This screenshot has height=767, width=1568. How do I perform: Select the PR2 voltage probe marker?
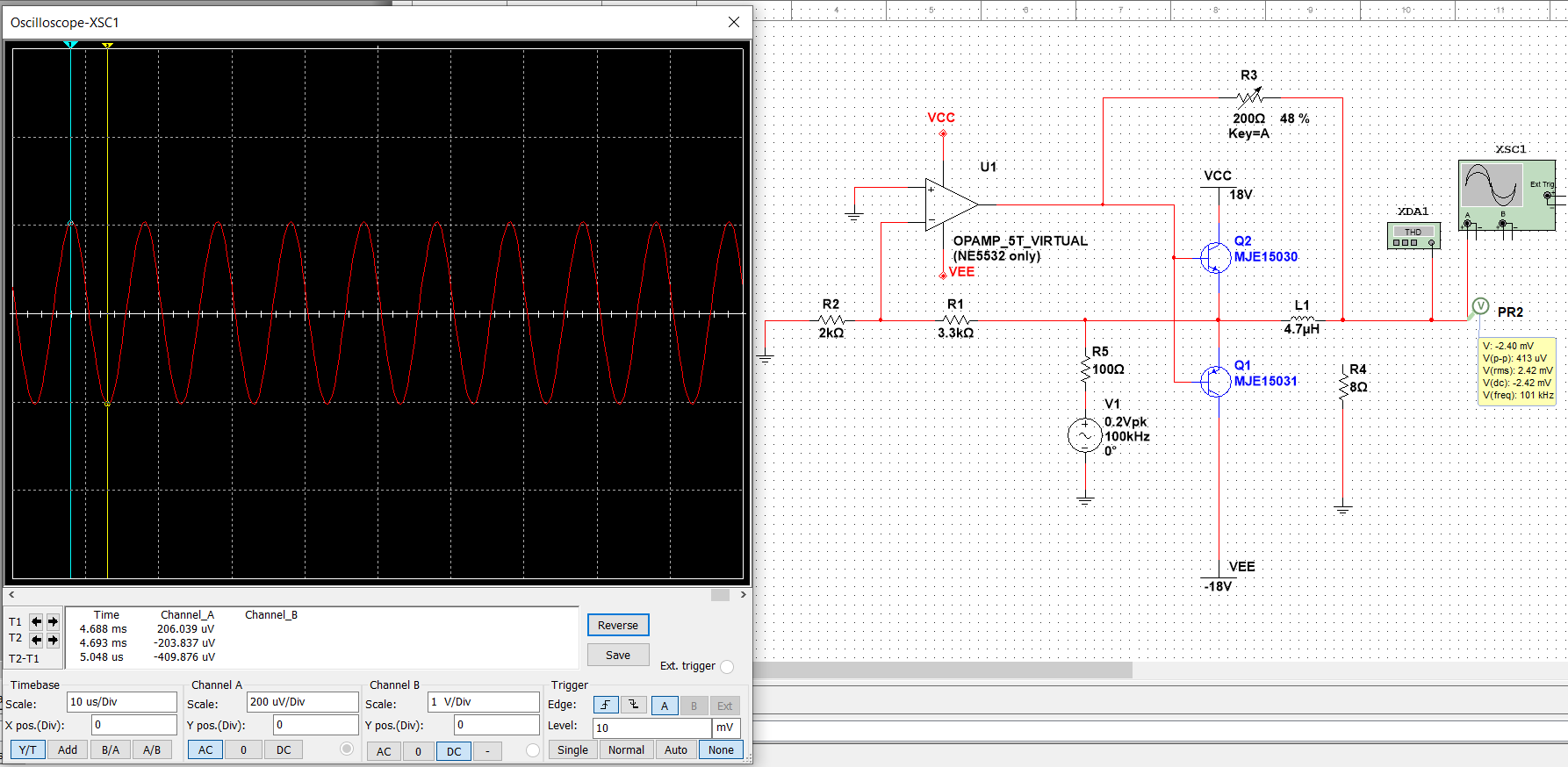tap(1480, 307)
